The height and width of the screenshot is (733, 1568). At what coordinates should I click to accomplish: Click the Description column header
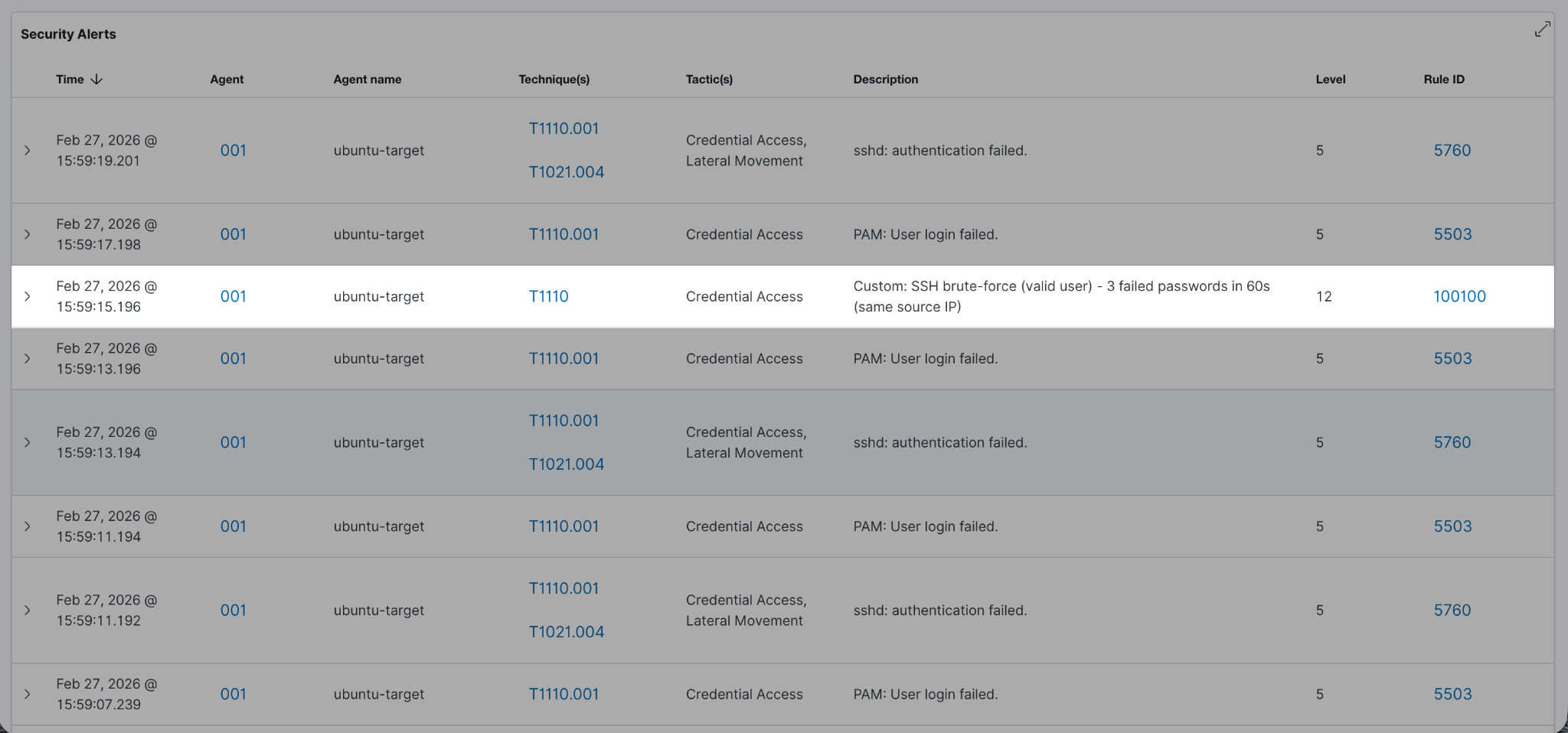click(885, 80)
